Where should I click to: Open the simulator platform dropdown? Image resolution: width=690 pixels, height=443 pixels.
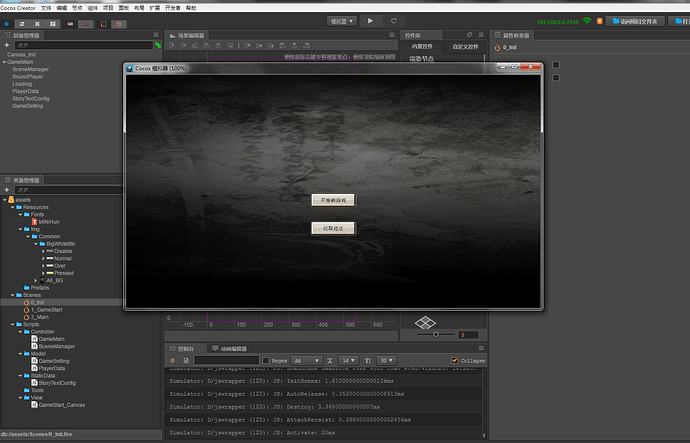tap(342, 21)
